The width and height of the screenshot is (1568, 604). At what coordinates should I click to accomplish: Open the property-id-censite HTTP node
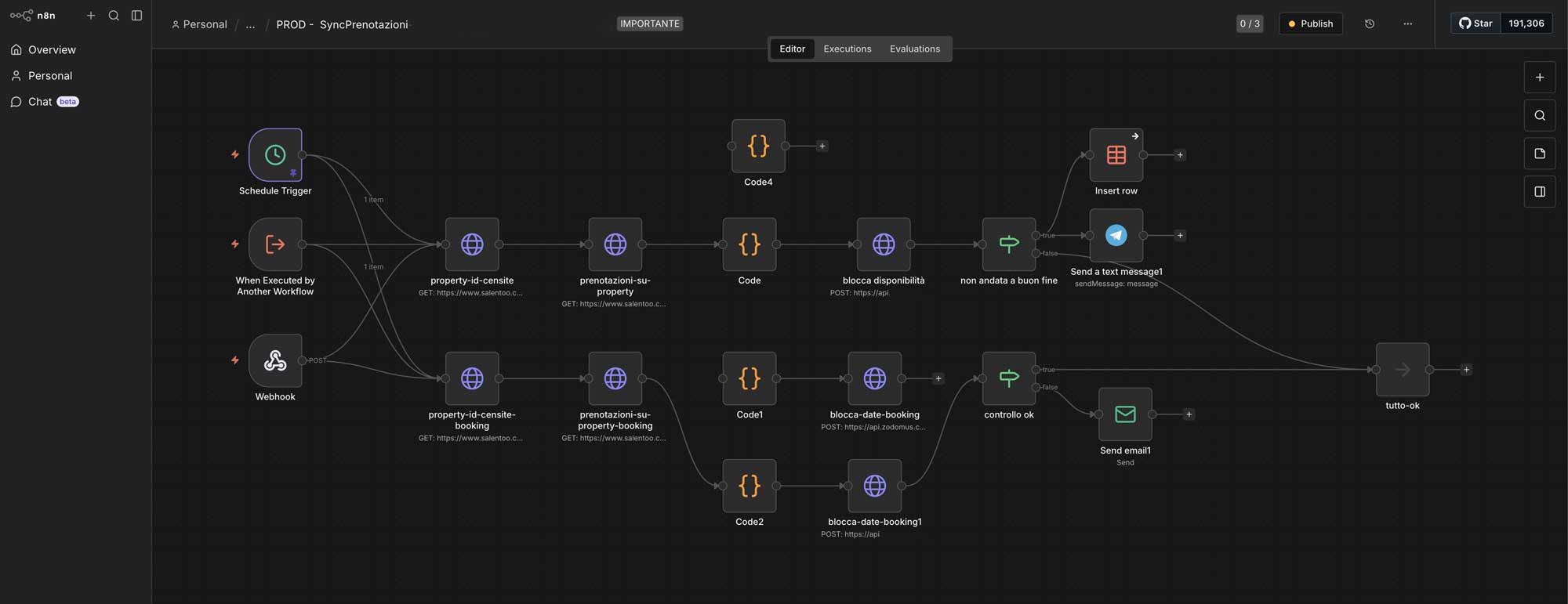pos(472,244)
